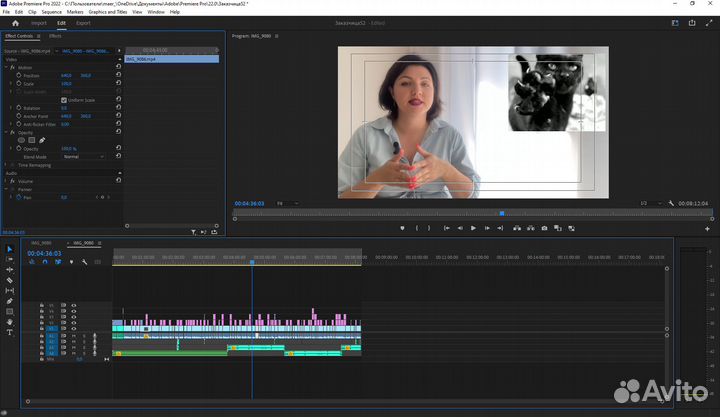Screen dimensions: 720x417
Task: Toggle Scale animation stopwatch
Action: (x=19, y=84)
